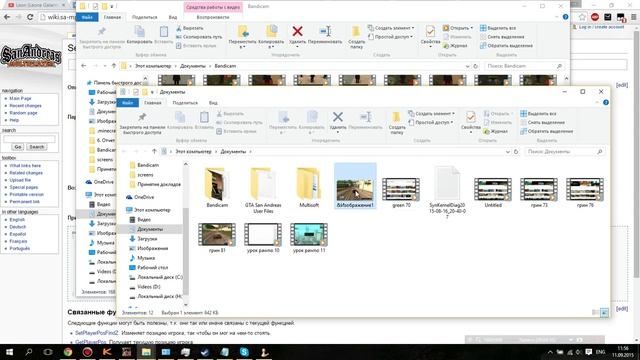Select GTA San Andreas User Files folder
This screenshot has width=640, height=360.
263,190
